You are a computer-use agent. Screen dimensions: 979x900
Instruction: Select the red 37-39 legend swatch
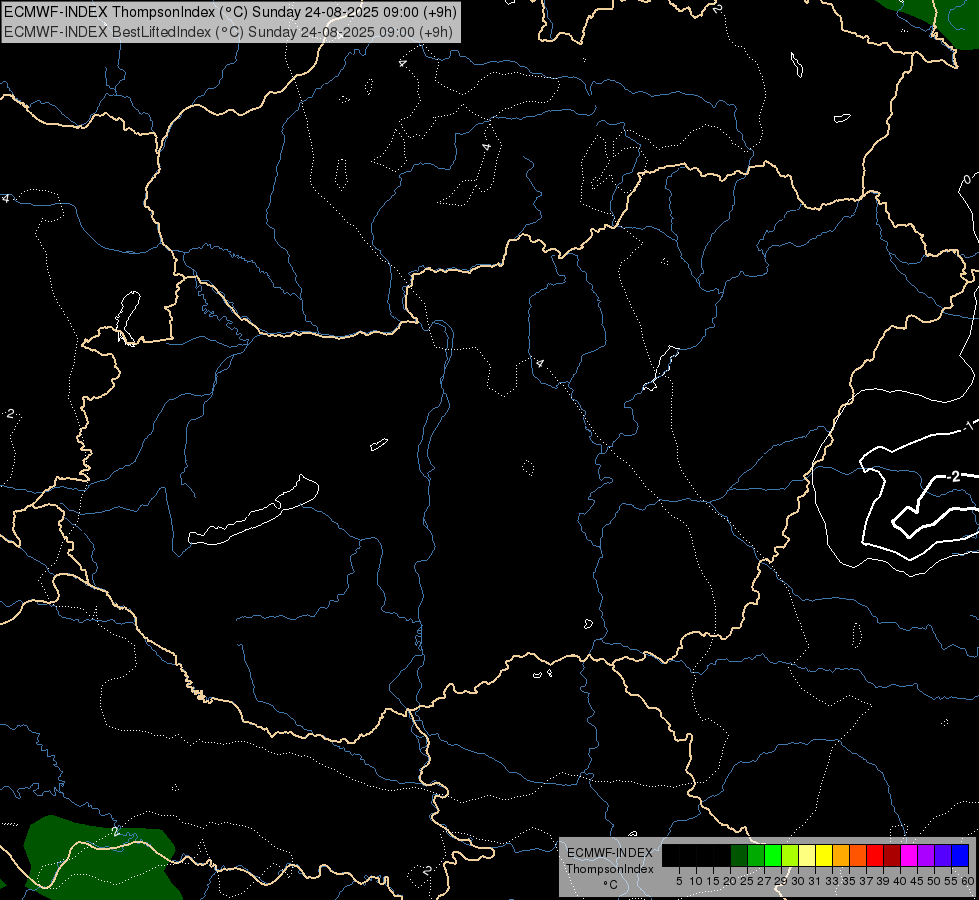pos(875,855)
